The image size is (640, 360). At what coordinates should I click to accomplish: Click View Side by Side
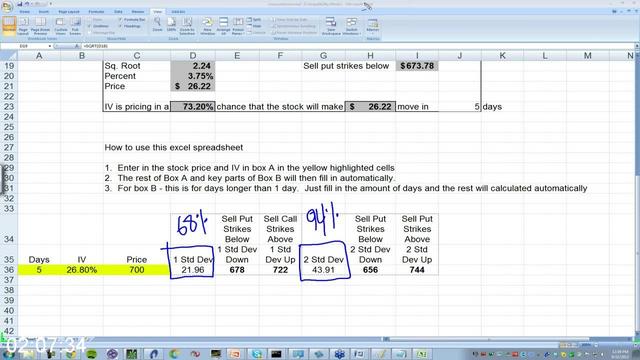[x=289, y=20]
